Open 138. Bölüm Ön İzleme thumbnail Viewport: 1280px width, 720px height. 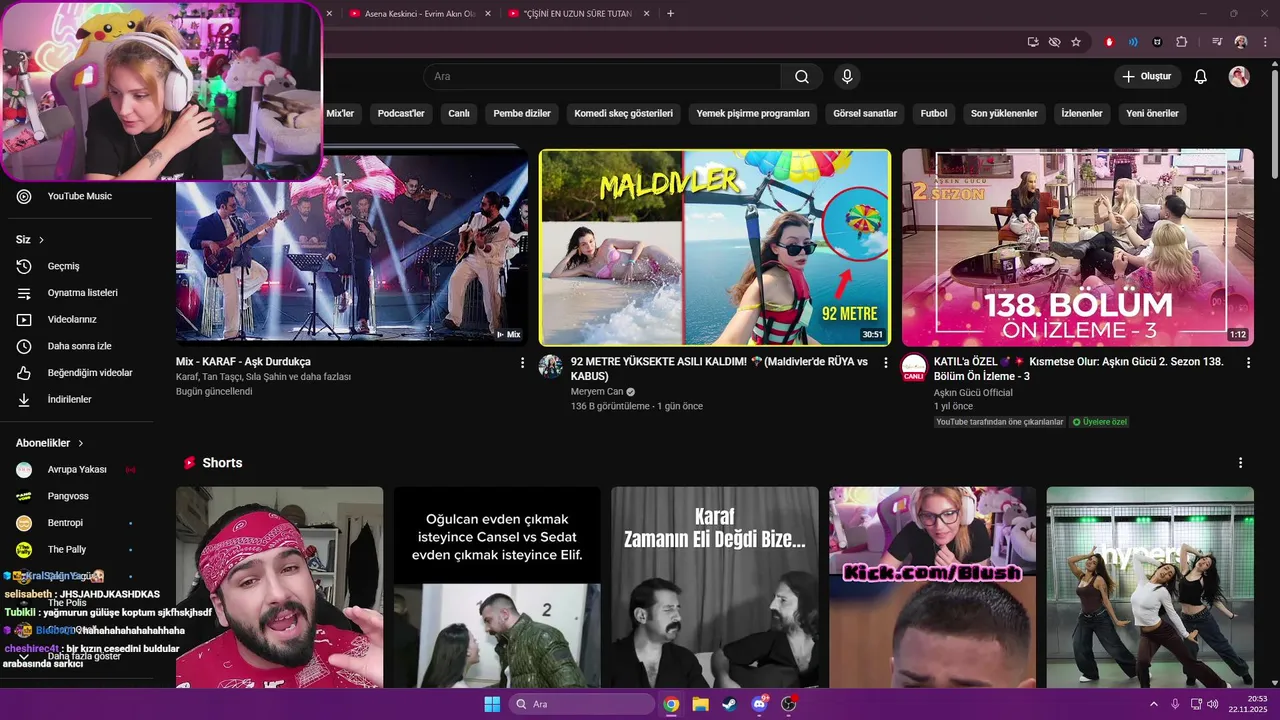tap(1078, 247)
